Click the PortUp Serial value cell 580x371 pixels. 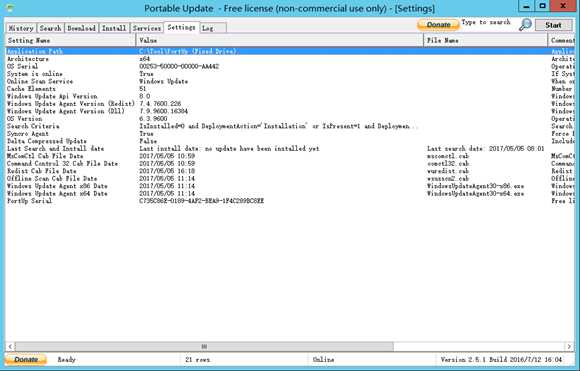202,201
